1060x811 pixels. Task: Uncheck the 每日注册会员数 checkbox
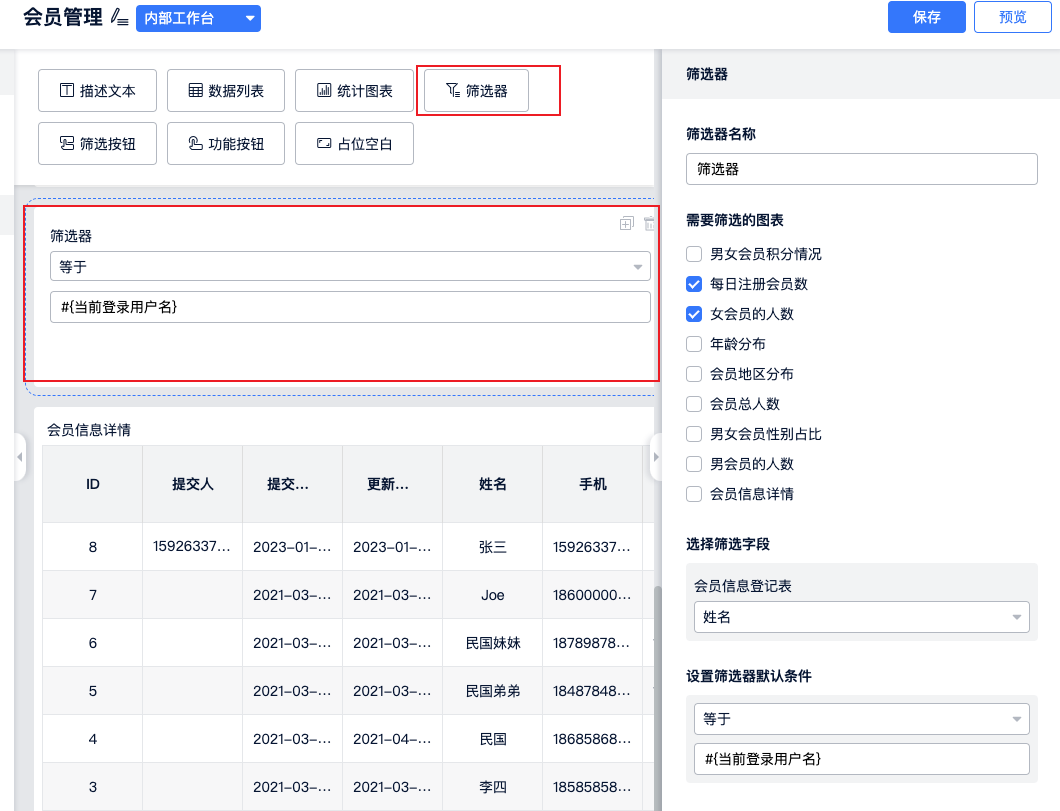tap(694, 284)
